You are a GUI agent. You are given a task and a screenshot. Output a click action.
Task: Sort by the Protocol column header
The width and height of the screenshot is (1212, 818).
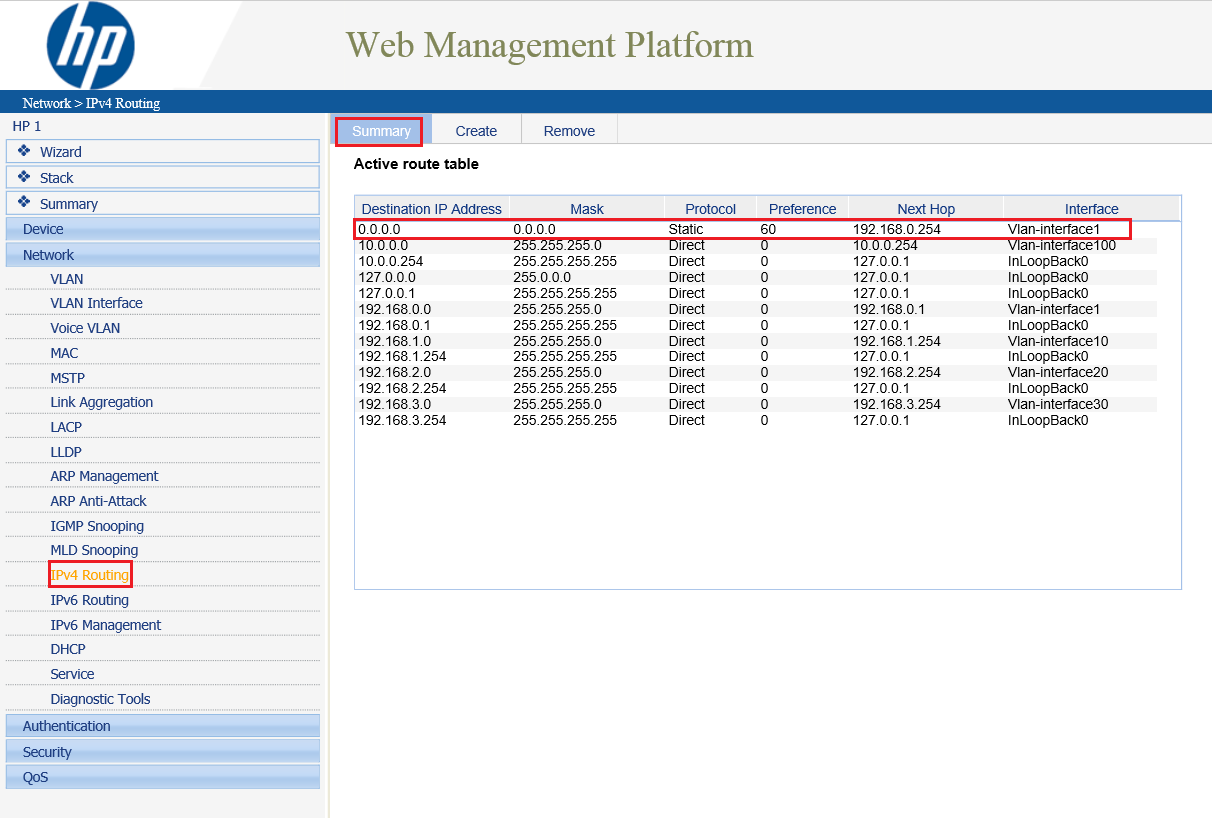[711, 209]
